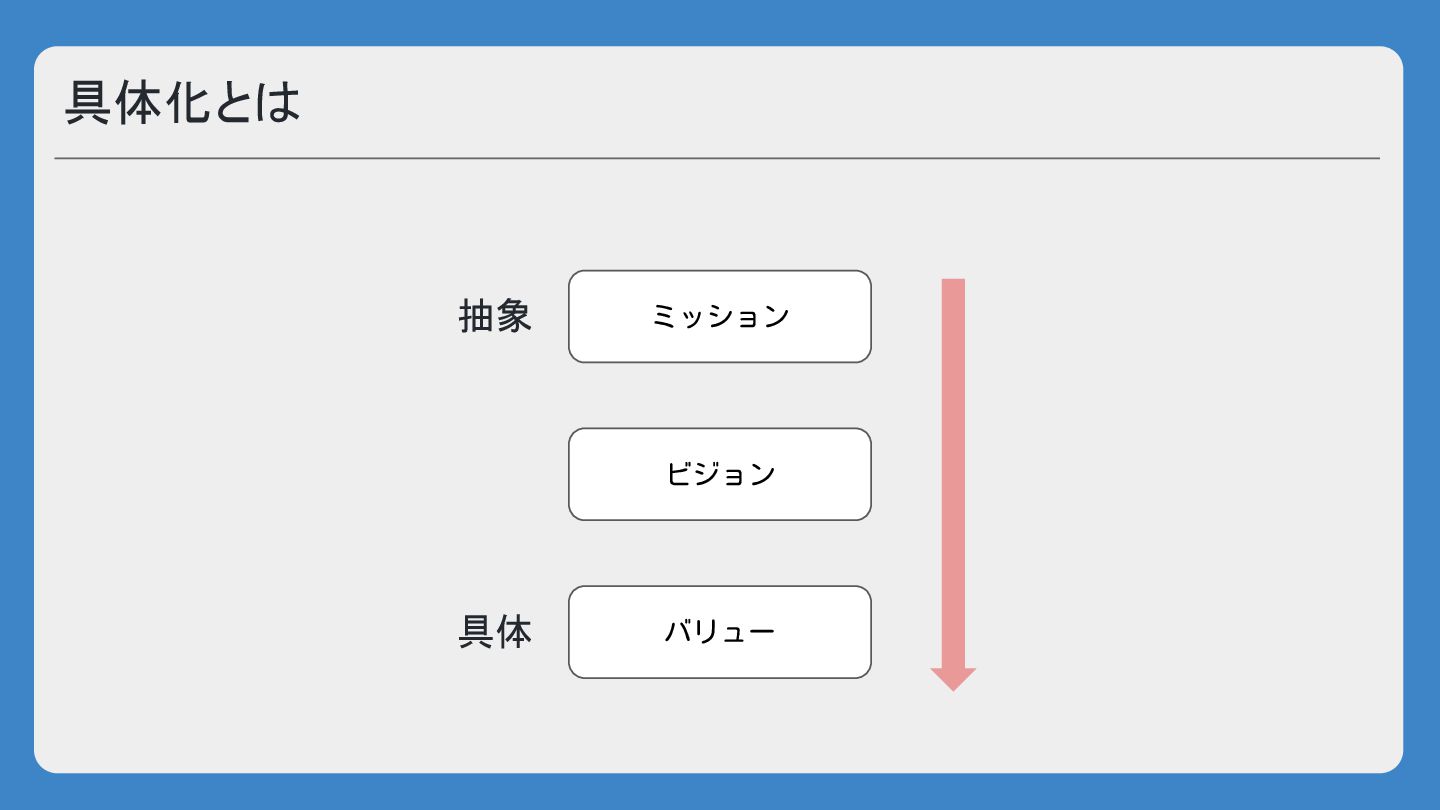Click the 具 character in the title

click(88, 102)
